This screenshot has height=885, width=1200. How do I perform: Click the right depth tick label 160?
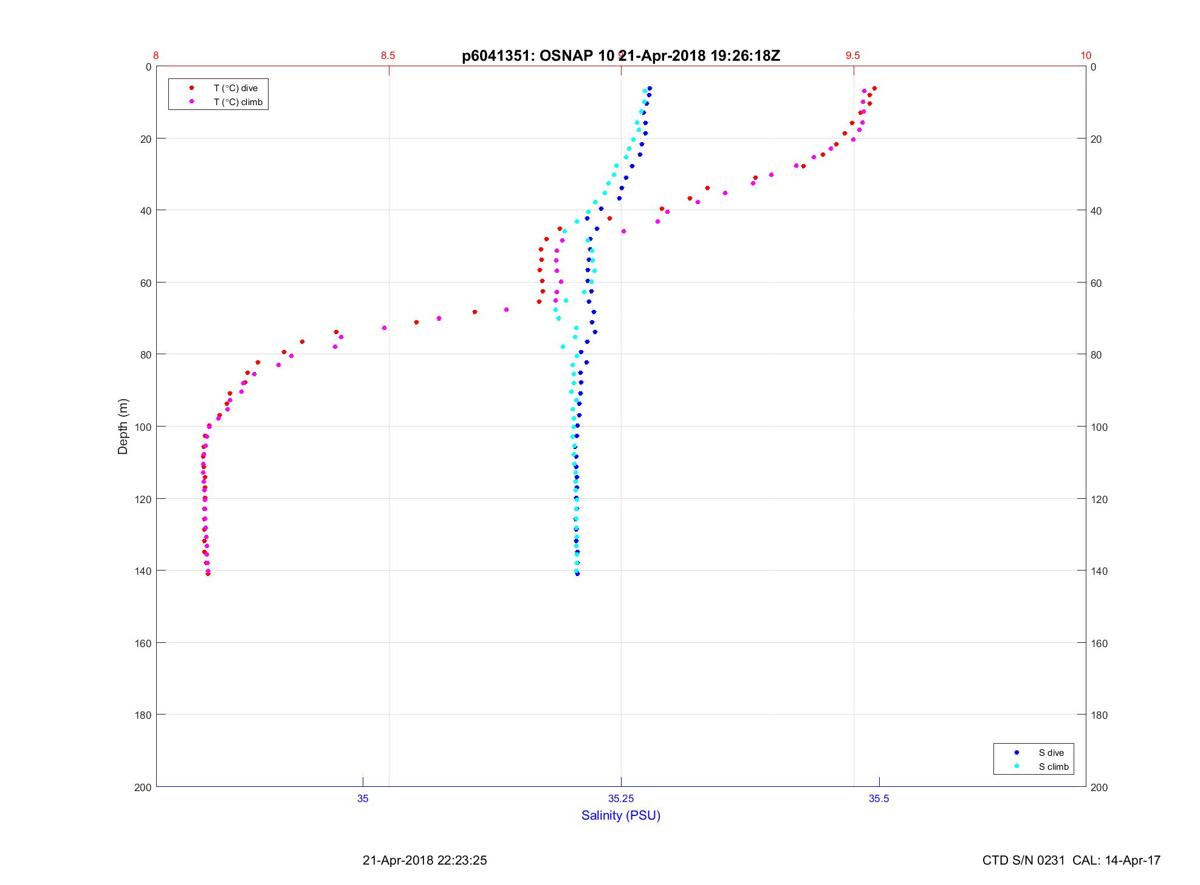pos(1099,643)
